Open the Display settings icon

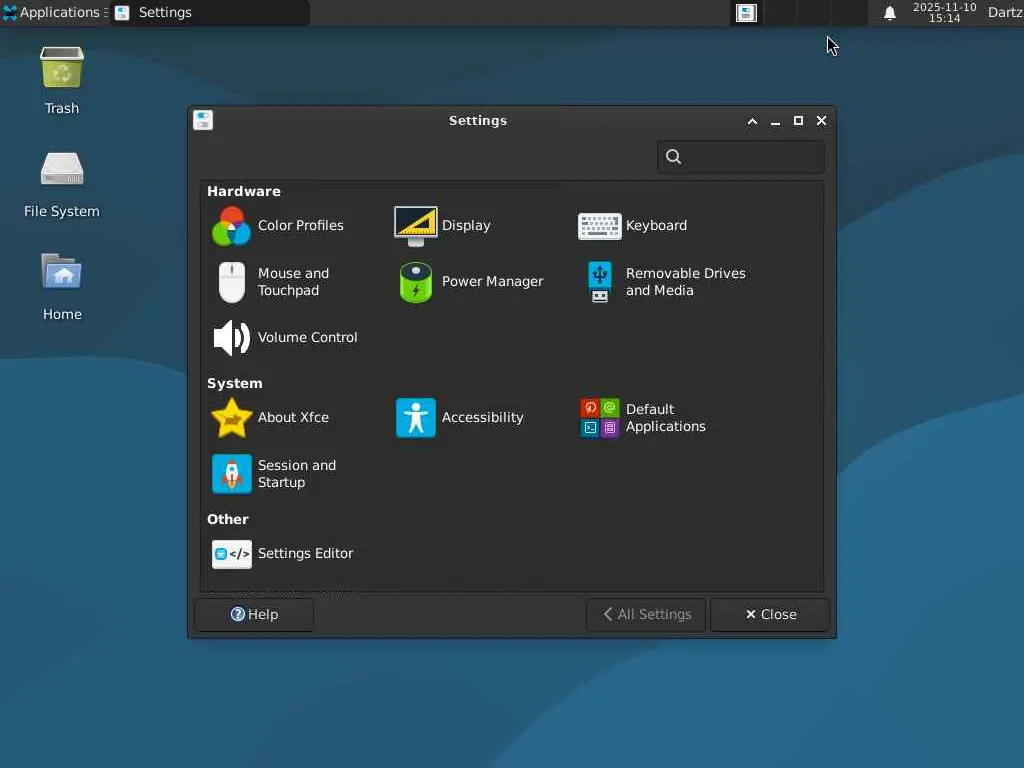point(415,226)
